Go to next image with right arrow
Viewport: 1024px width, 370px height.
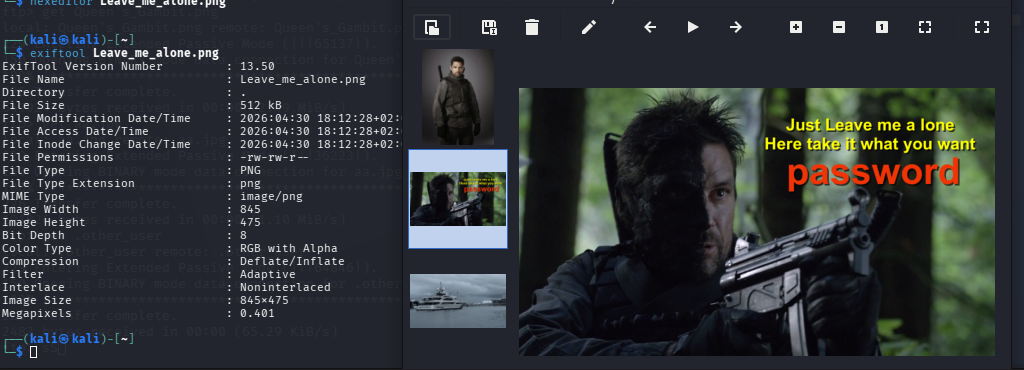(735, 27)
